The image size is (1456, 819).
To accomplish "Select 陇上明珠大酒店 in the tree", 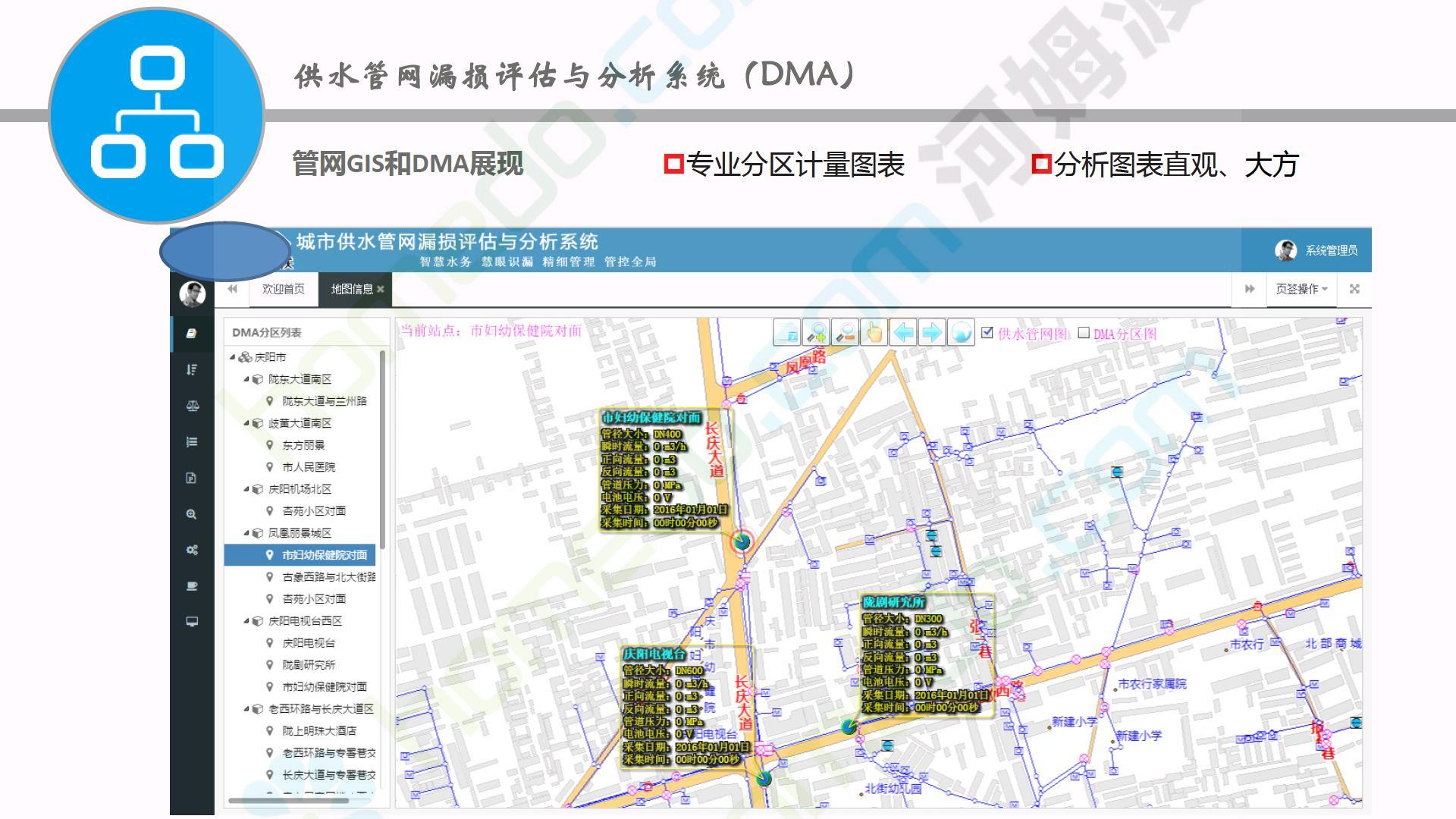I will pos(319,731).
